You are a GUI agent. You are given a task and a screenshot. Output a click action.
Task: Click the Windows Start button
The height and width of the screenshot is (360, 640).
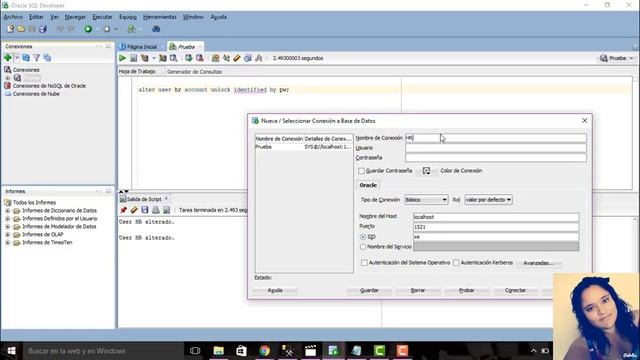coord(11,351)
